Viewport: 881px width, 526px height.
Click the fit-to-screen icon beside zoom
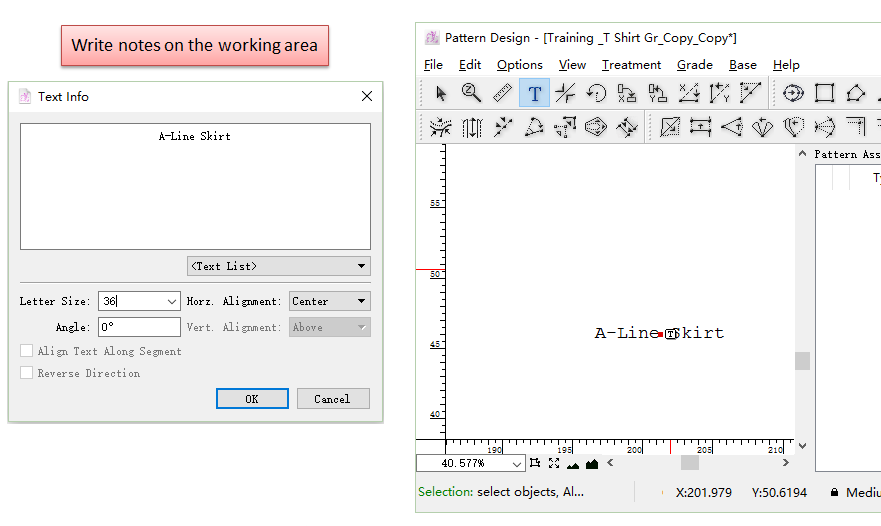(554, 463)
